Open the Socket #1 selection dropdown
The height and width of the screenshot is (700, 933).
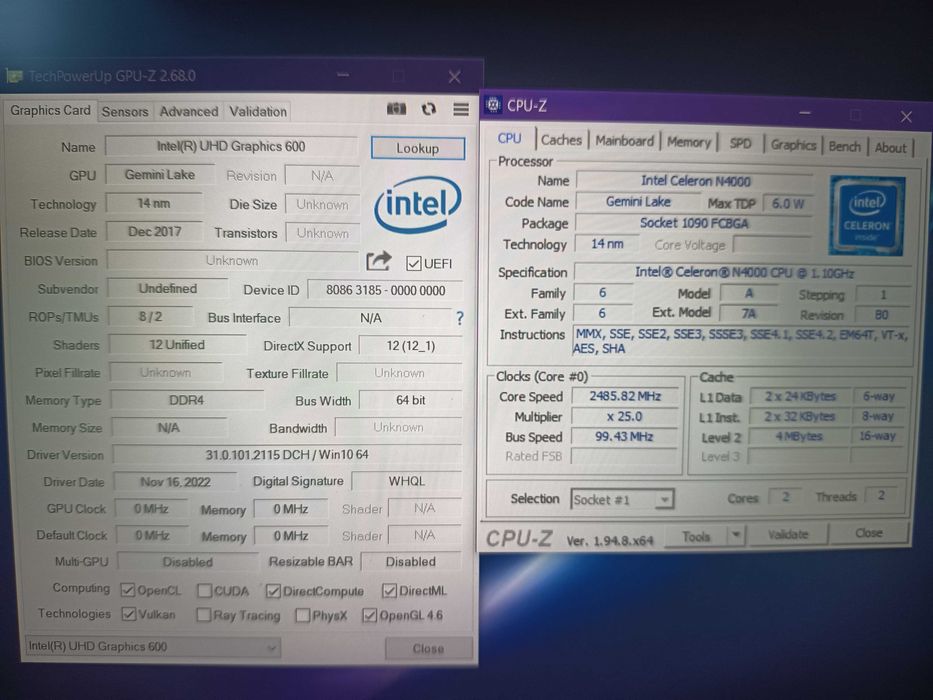tap(622, 499)
